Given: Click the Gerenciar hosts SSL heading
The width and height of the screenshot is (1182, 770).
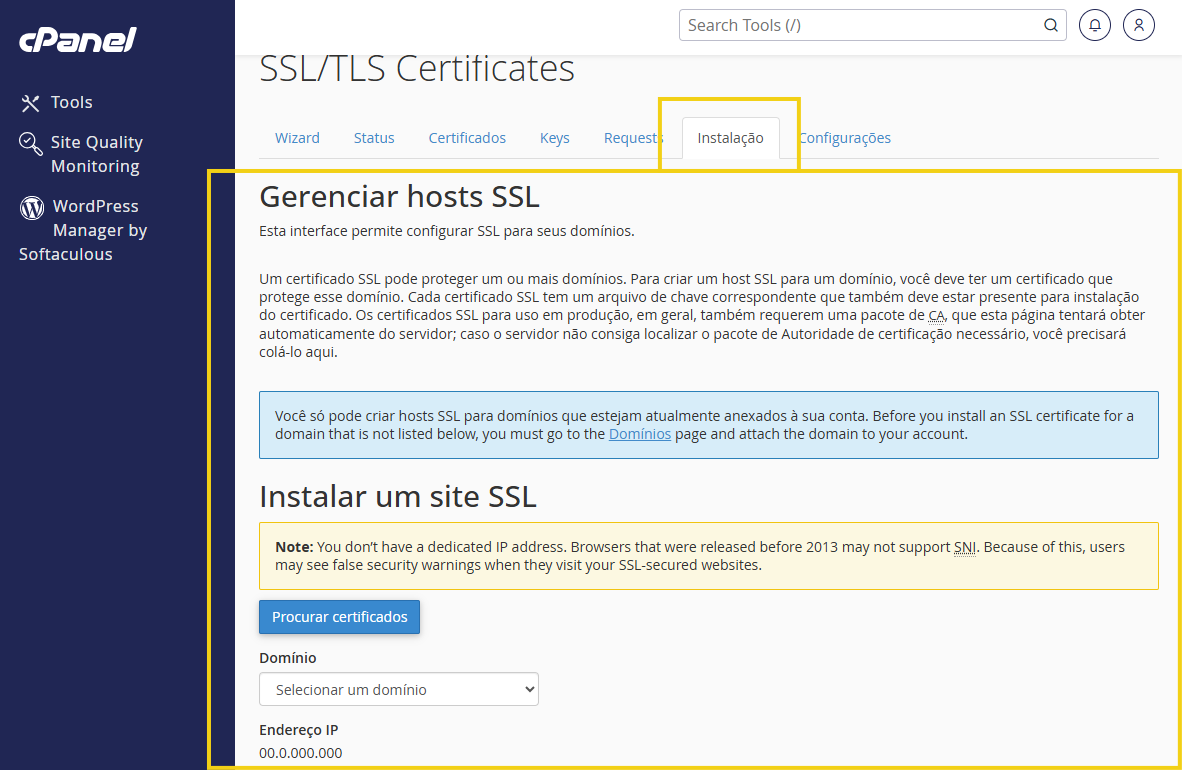Looking at the screenshot, I should 400,197.
